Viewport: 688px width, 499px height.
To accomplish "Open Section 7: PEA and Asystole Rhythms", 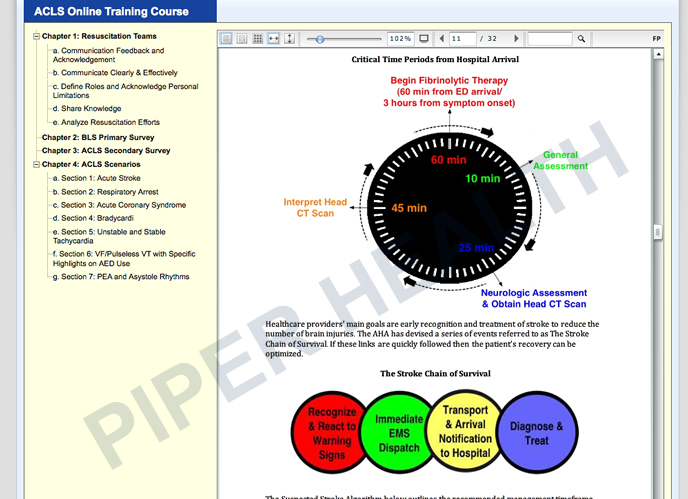I will tap(121, 276).
